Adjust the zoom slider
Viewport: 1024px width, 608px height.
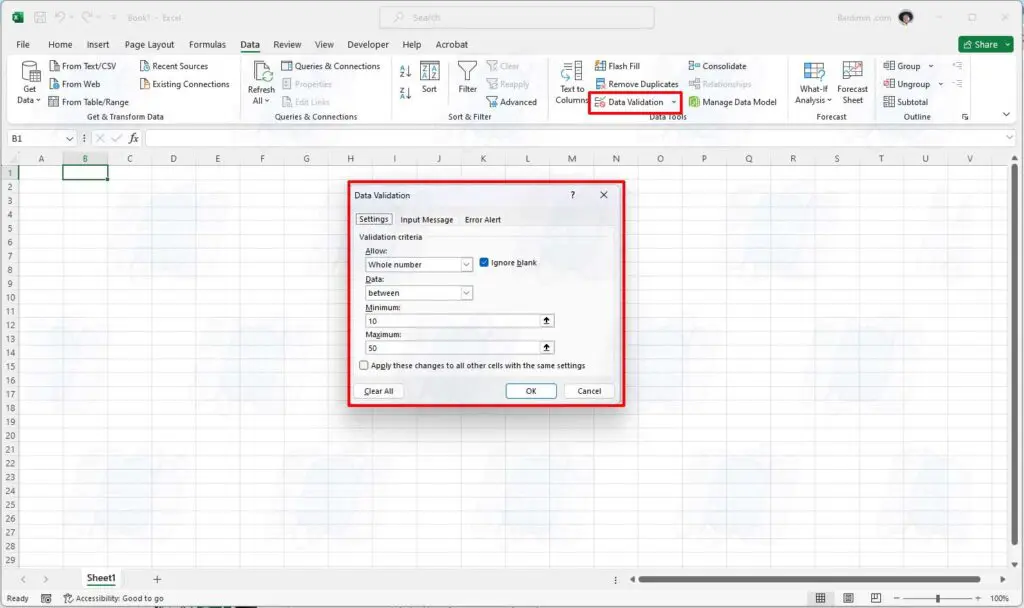[938, 598]
